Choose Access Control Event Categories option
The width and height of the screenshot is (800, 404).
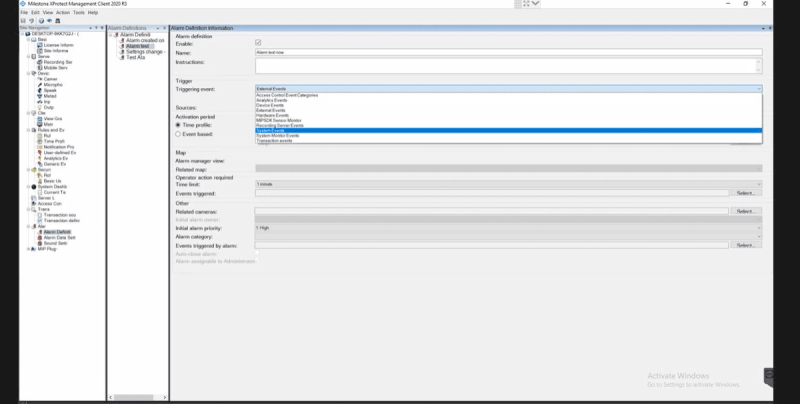pyautogui.click(x=509, y=95)
